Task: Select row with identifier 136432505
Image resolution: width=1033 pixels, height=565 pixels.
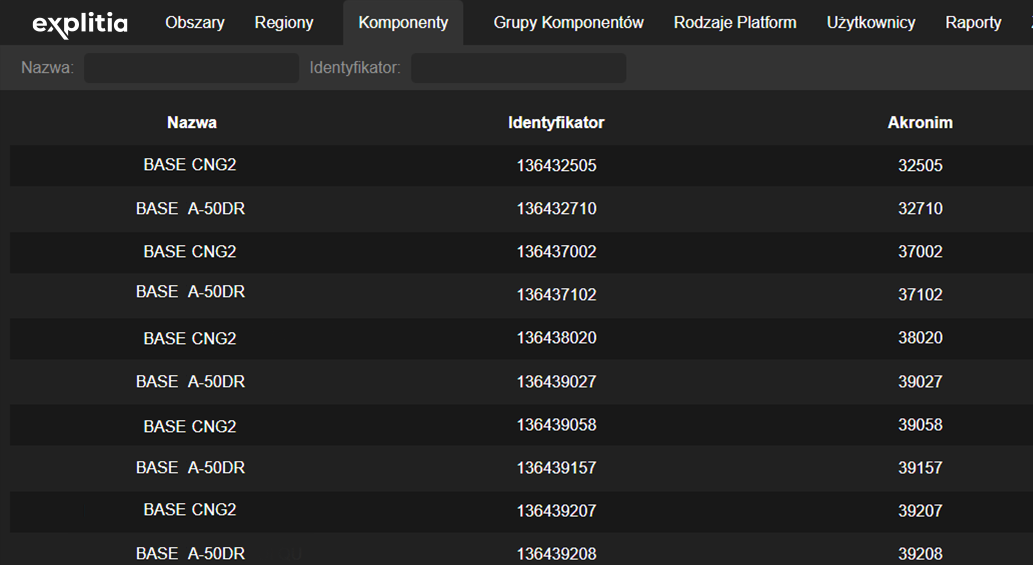Action: [x=521, y=165]
